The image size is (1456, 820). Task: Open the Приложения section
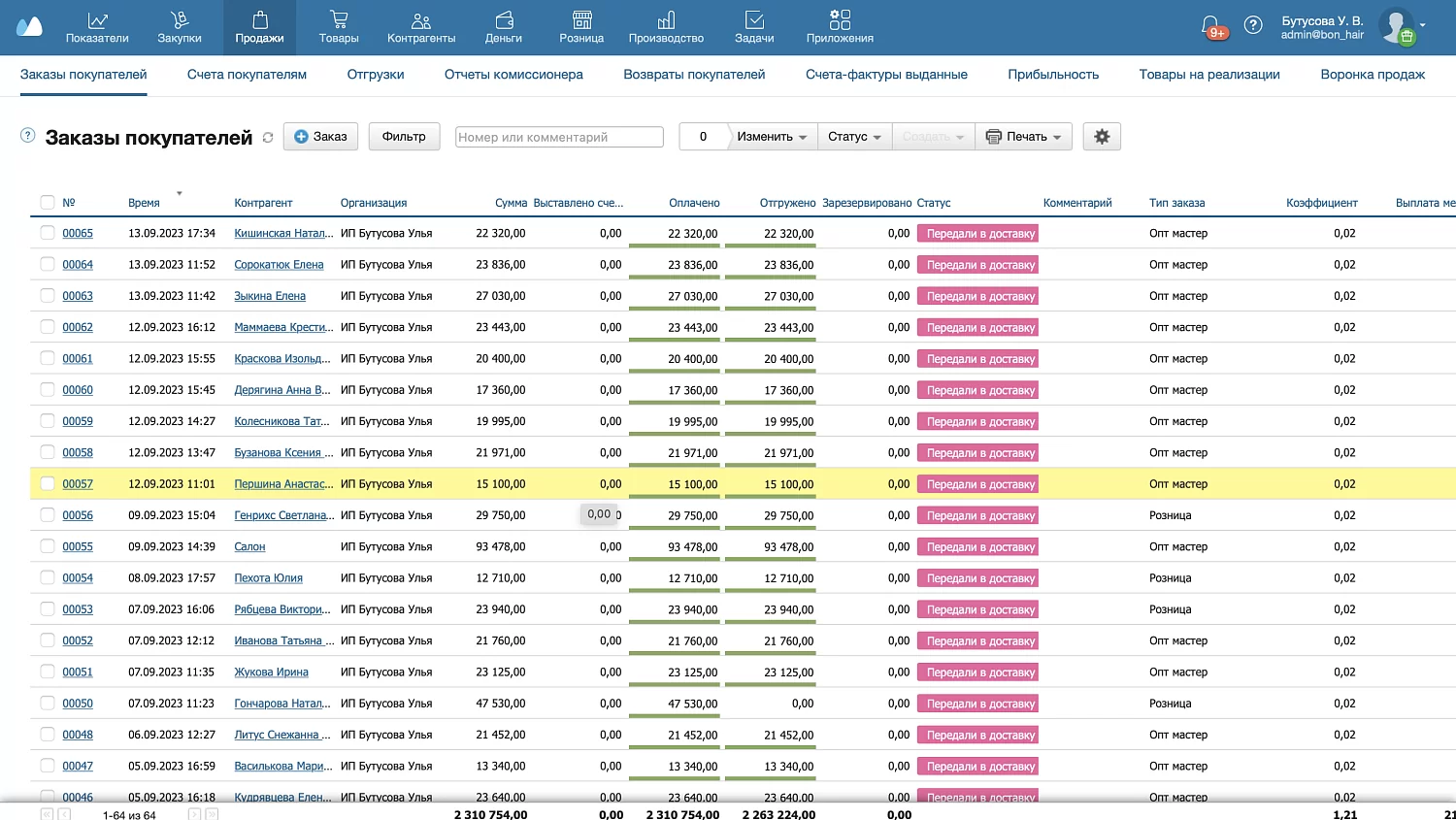840,27
